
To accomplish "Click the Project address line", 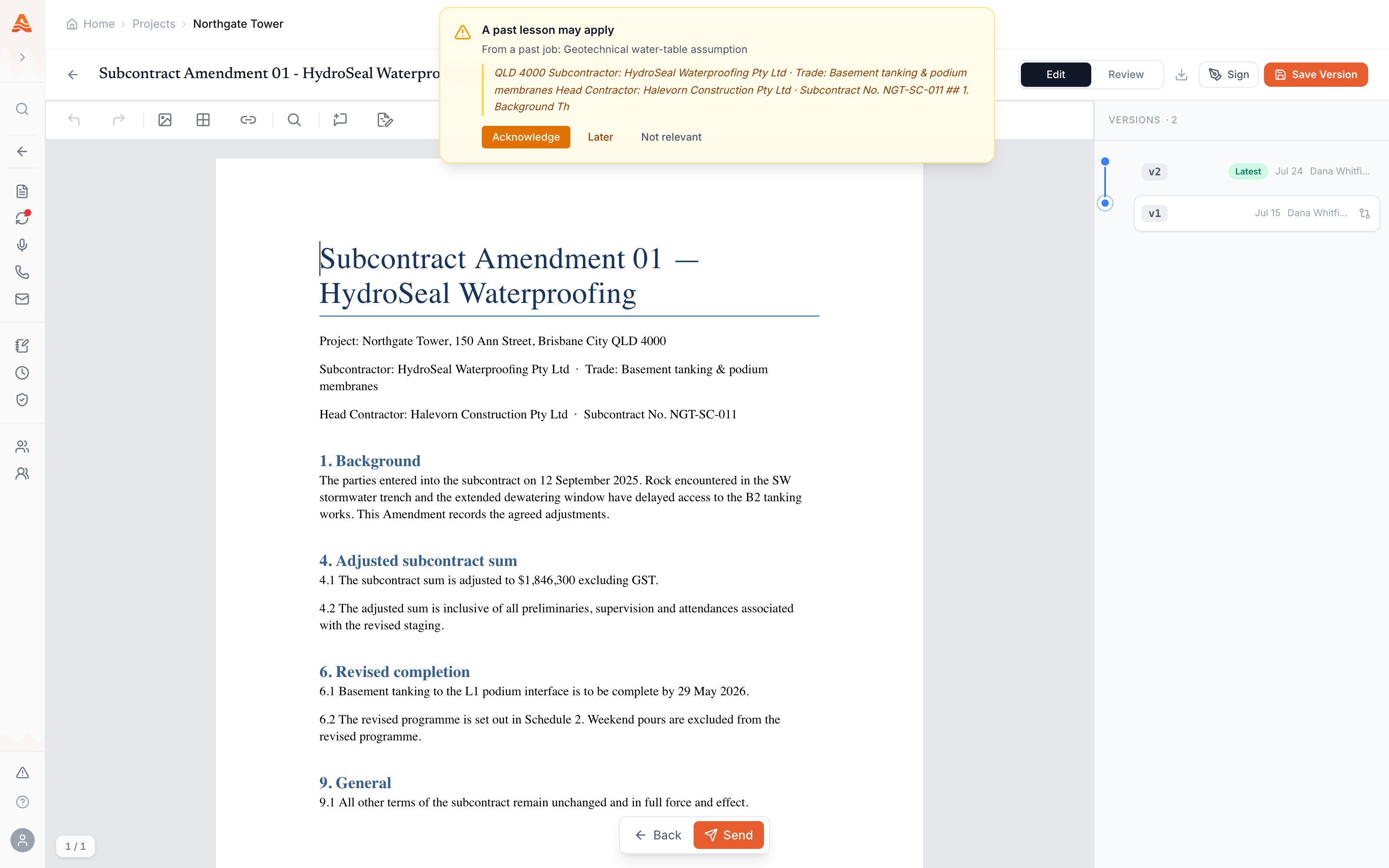I will pyautogui.click(x=493, y=342).
